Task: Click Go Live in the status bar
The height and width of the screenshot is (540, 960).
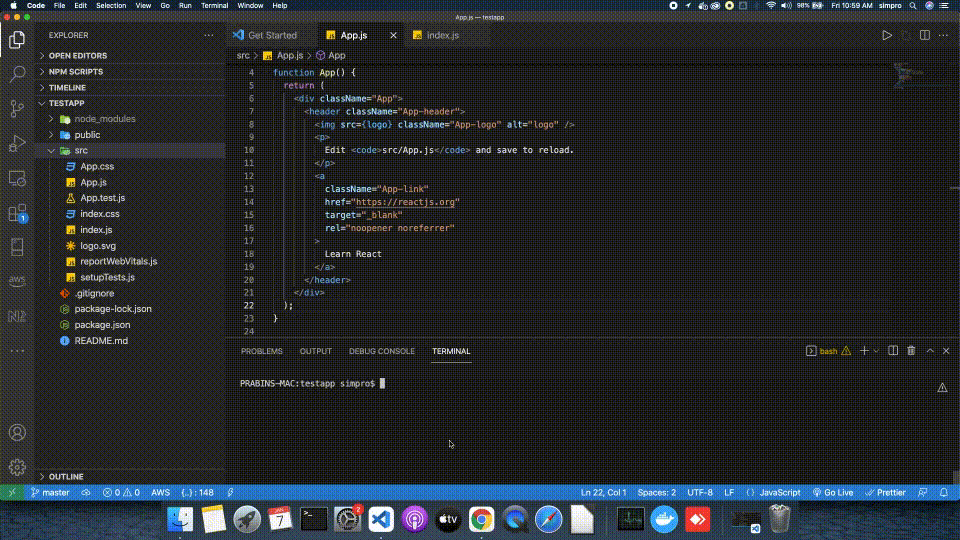Action: pyautogui.click(x=833, y=492)
